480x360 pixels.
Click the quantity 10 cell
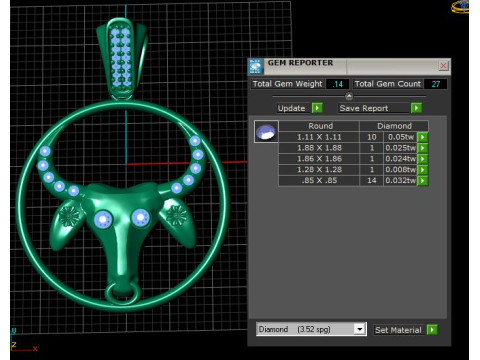371,137
